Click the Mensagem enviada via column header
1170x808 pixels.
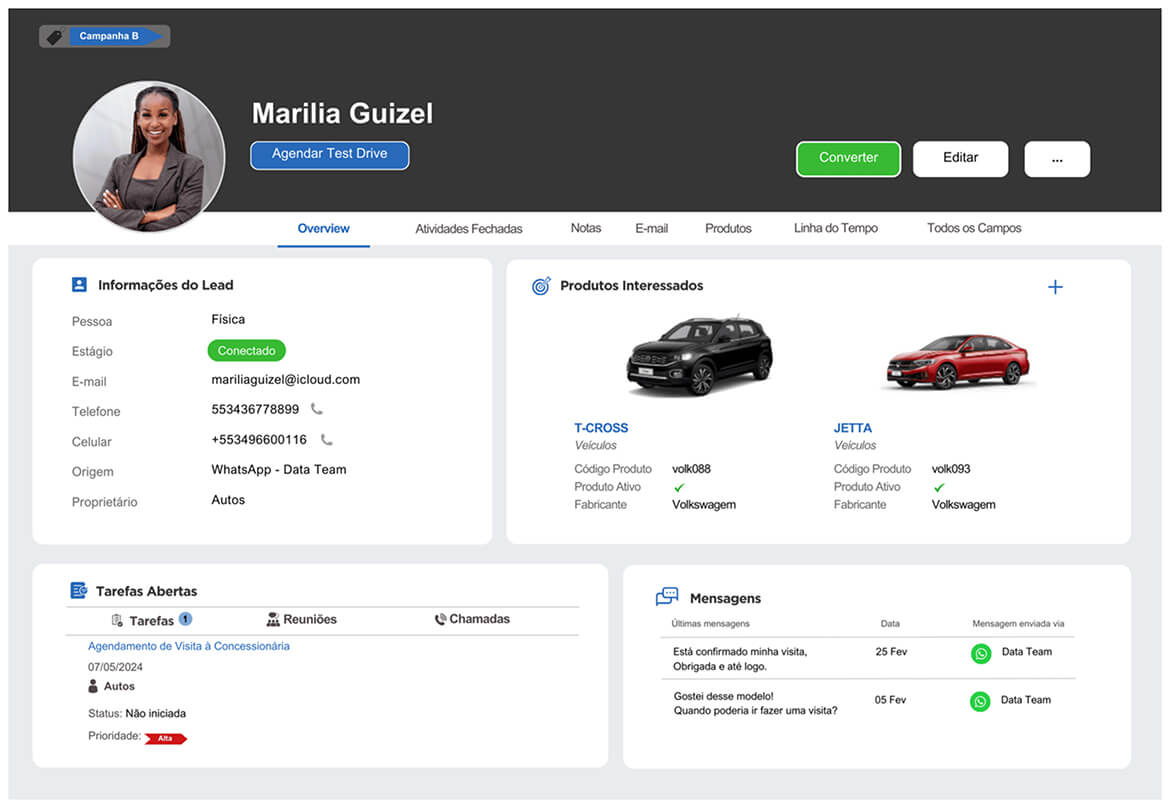click(x=1018, y=624)
